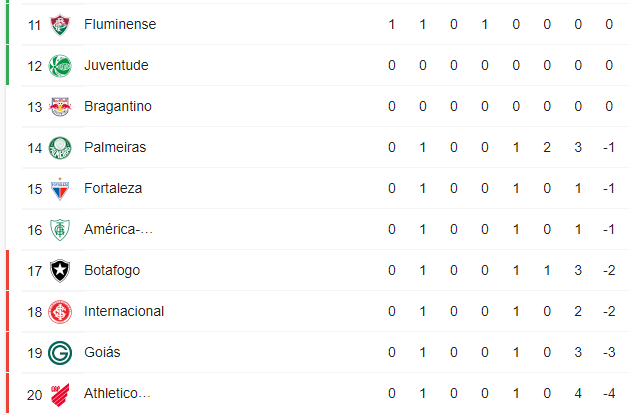The image size is (630, 415).
Task: Click the Fluminense club crest
Action: pyautogui.click(x=60, y=25)
